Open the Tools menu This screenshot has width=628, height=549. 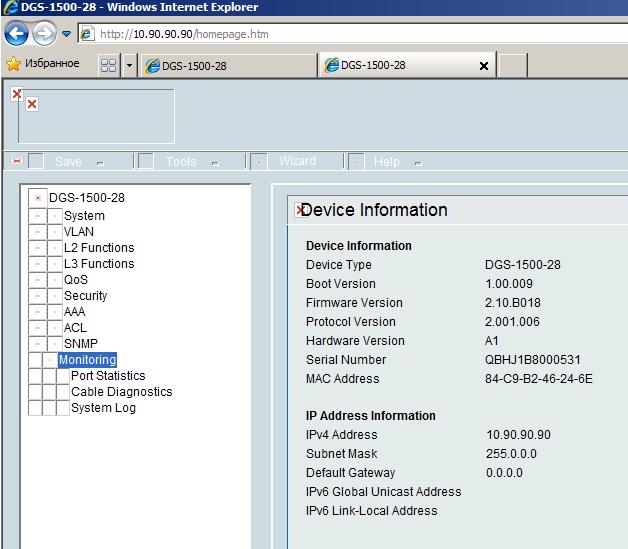click(x=181, y=162)
